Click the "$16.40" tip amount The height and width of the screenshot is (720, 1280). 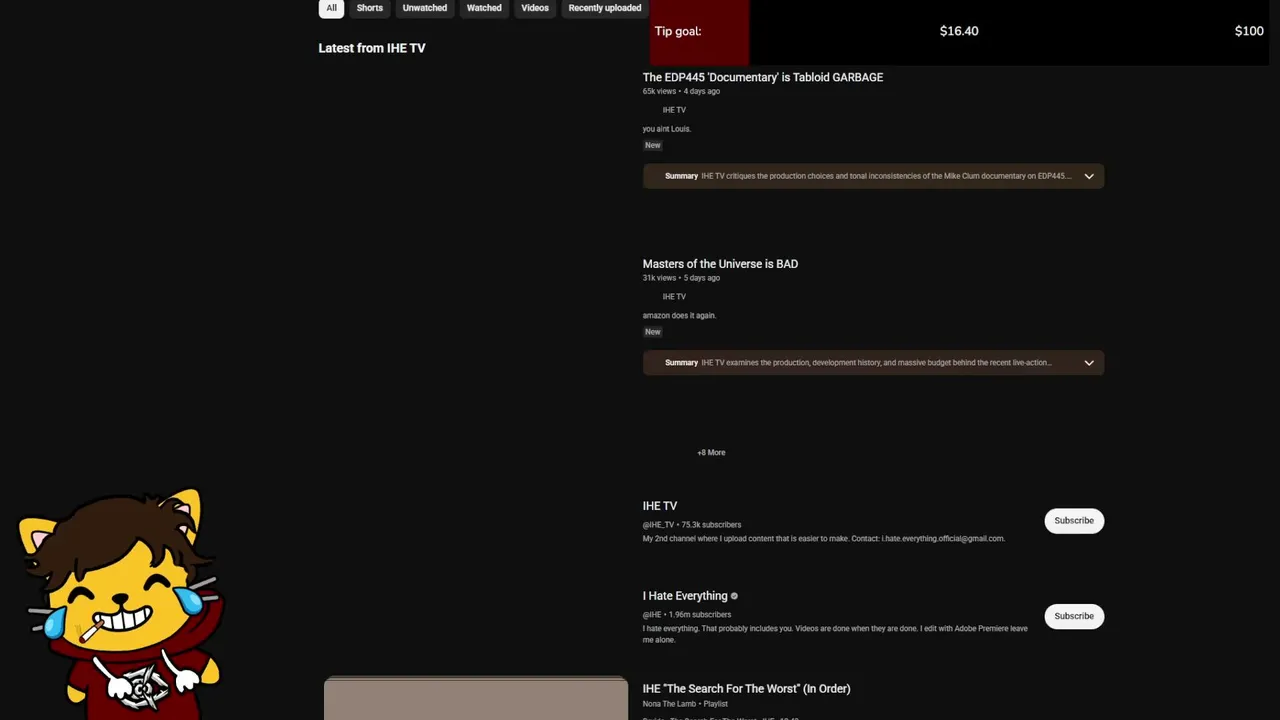(x=959, y=31)
